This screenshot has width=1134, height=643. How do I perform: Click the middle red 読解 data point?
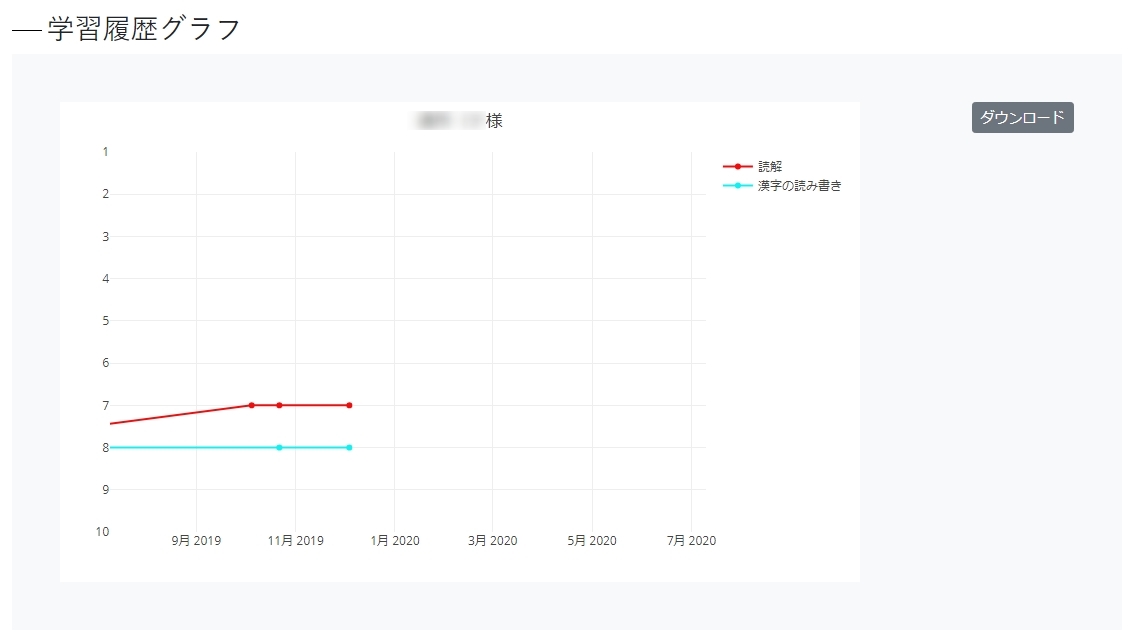coord(279,405)
